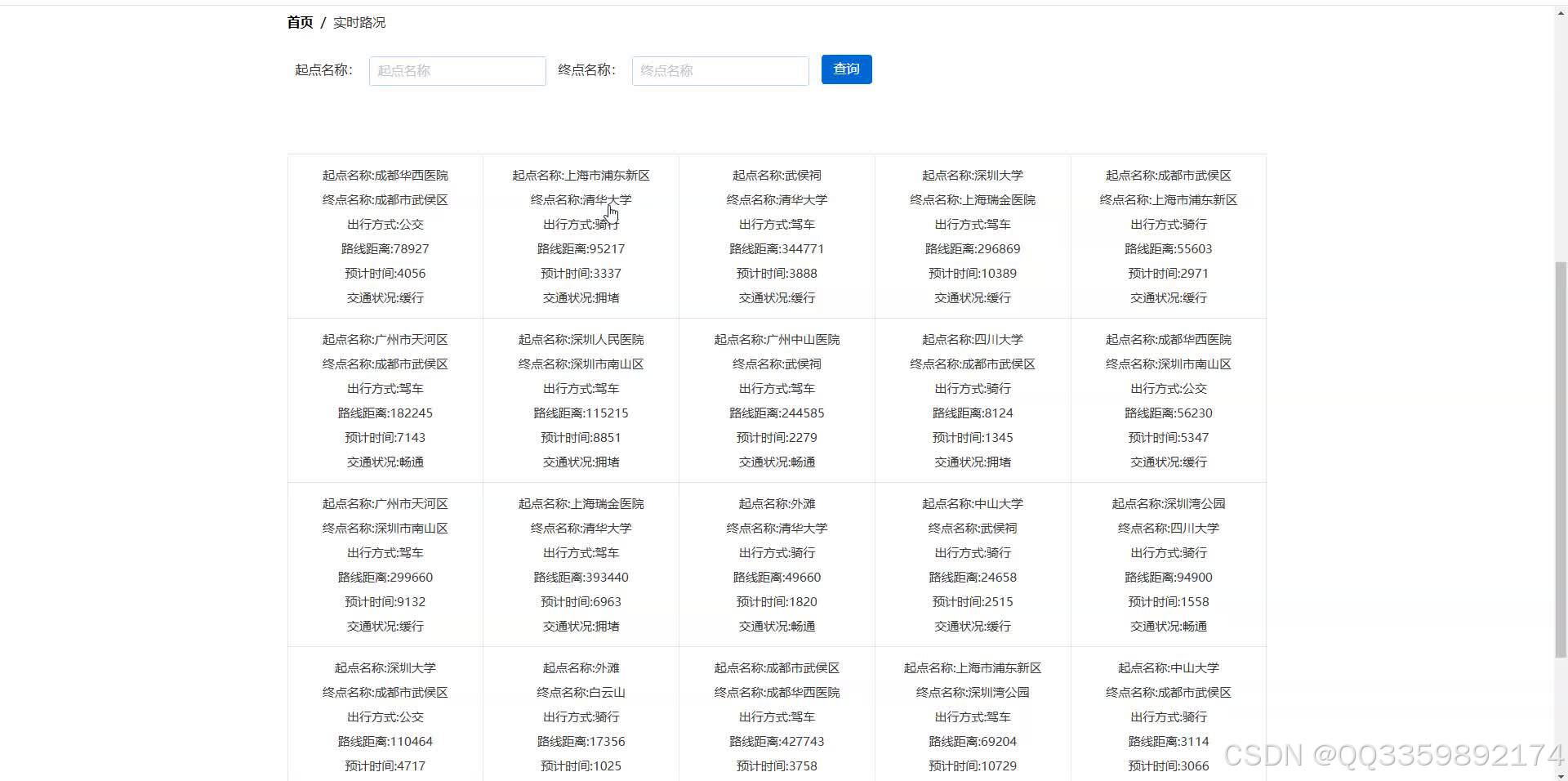
Task: Select text 路线距离:94900
Action: click(x=1169, y=578)
